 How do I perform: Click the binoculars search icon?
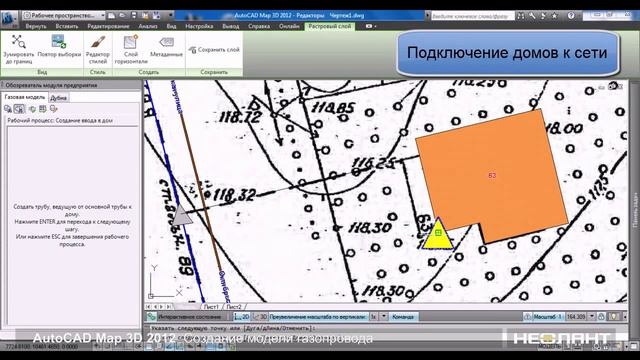point(521,16)
